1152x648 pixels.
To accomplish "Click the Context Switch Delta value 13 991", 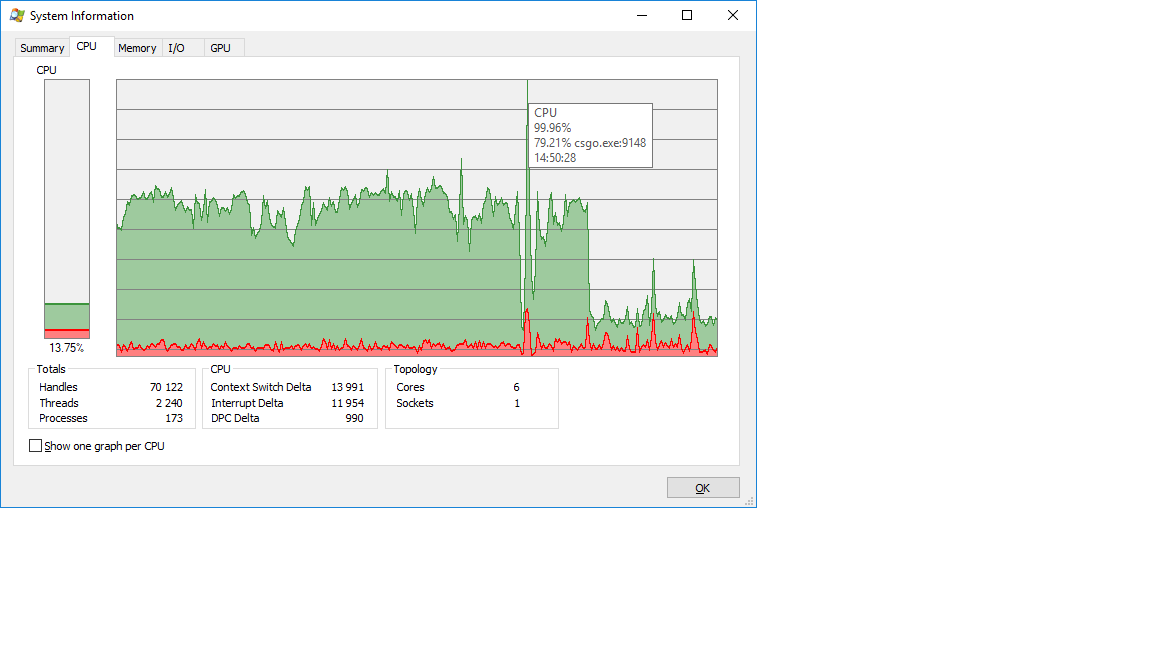I will pyautogui.click(x=348, y=387).
